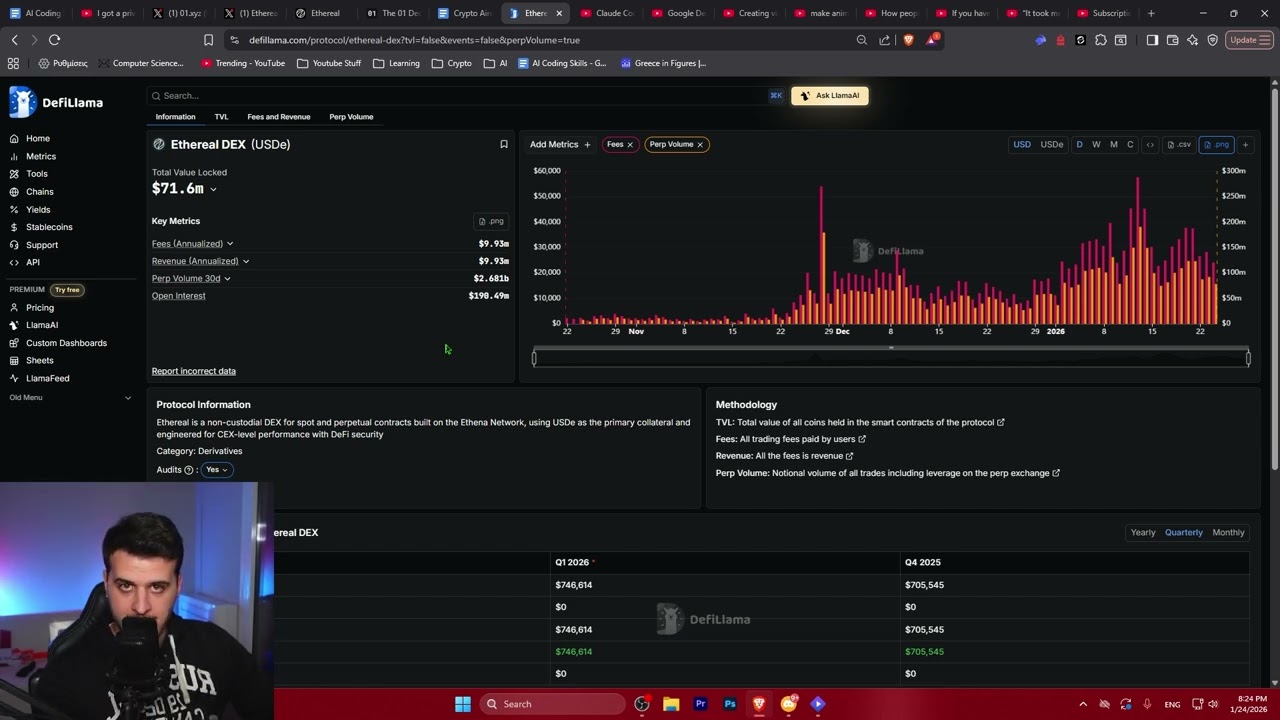Open the Add Metrics dropdown

(560, 144)
